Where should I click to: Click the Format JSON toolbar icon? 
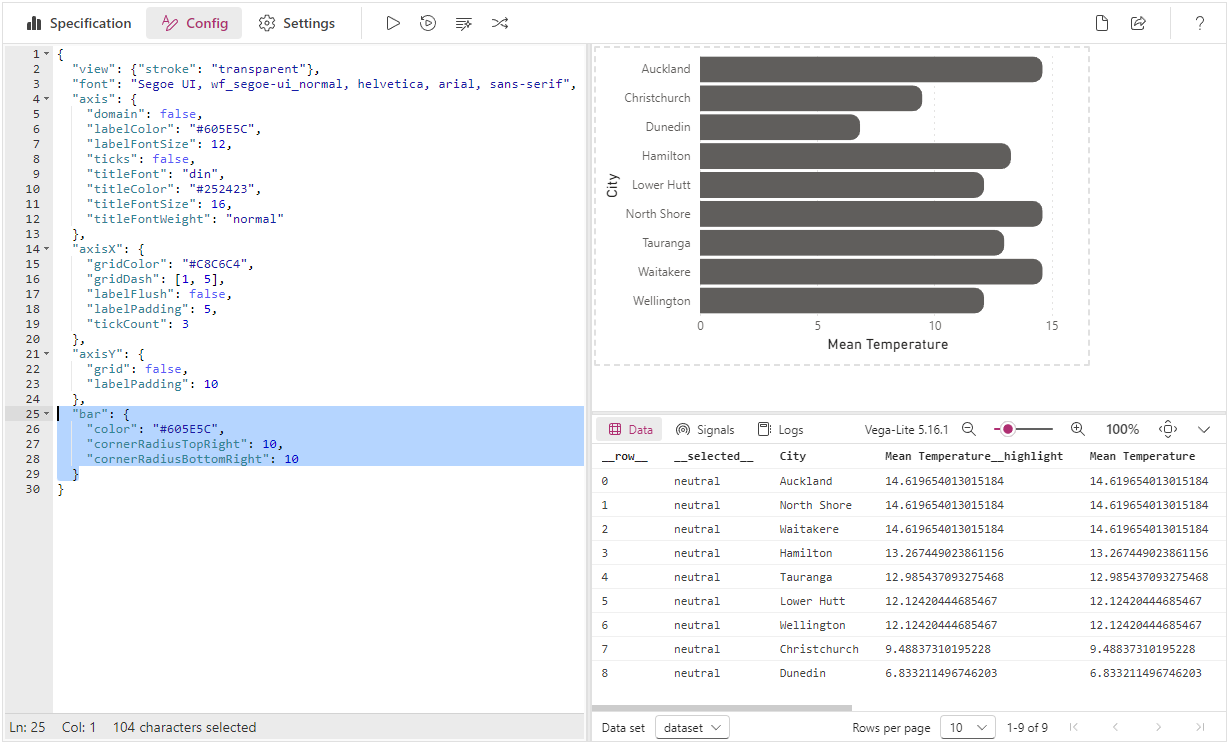(463, 23)
